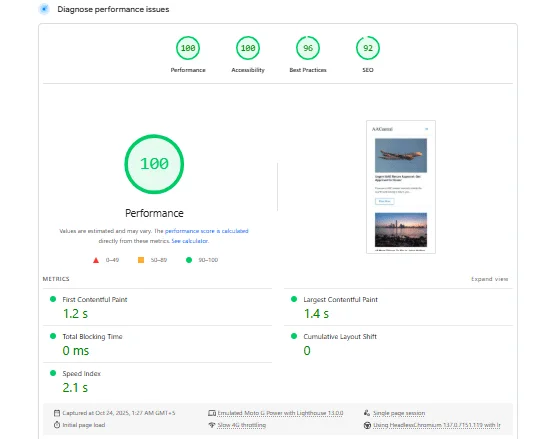Image resolution: width=542 pixels, height=439 pixels.
Task: Click the Chromium icon beside Using HeadlessChromium
Action: click(367, 425)
